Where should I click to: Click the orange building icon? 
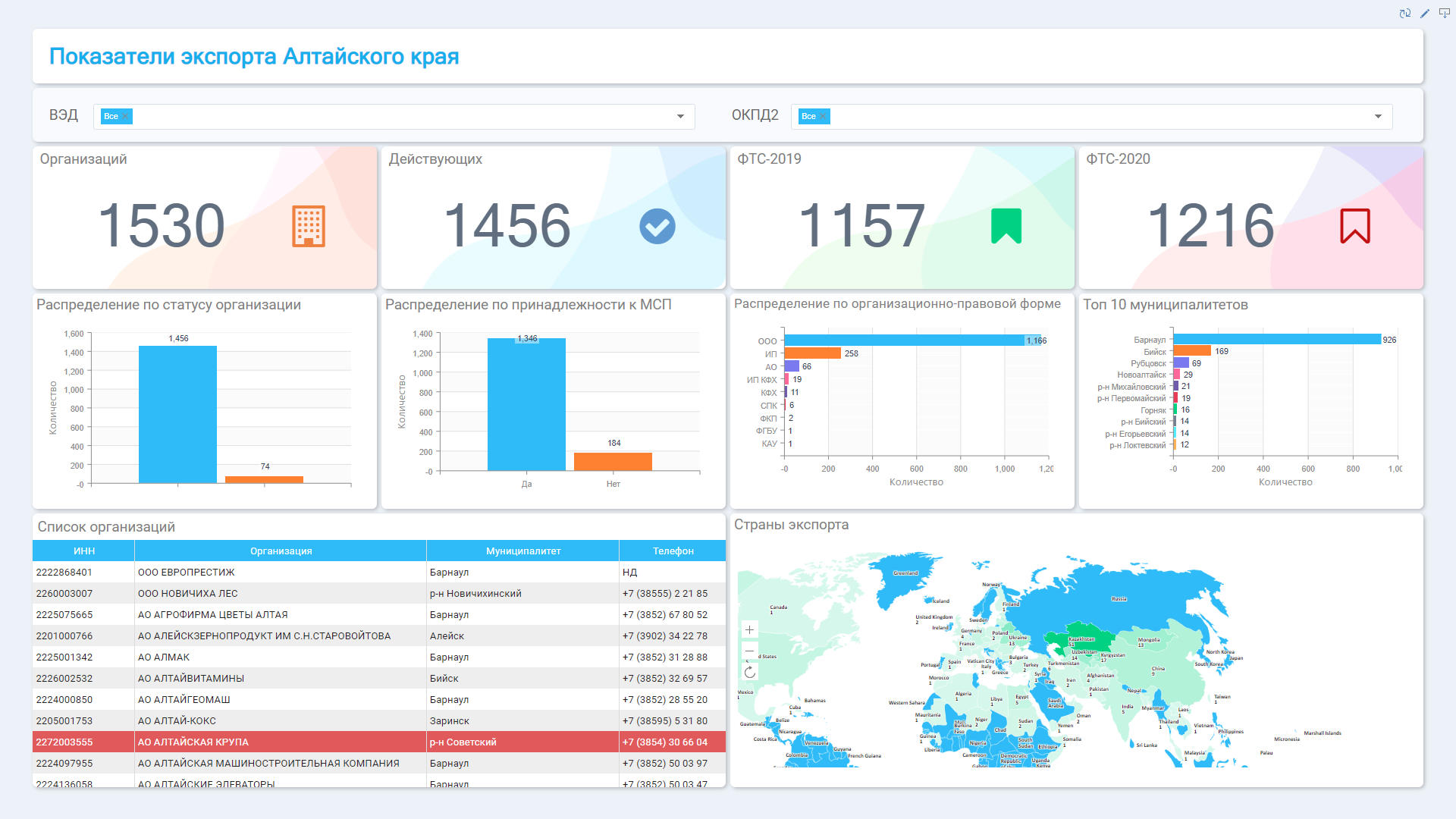(x=309, y=226)
